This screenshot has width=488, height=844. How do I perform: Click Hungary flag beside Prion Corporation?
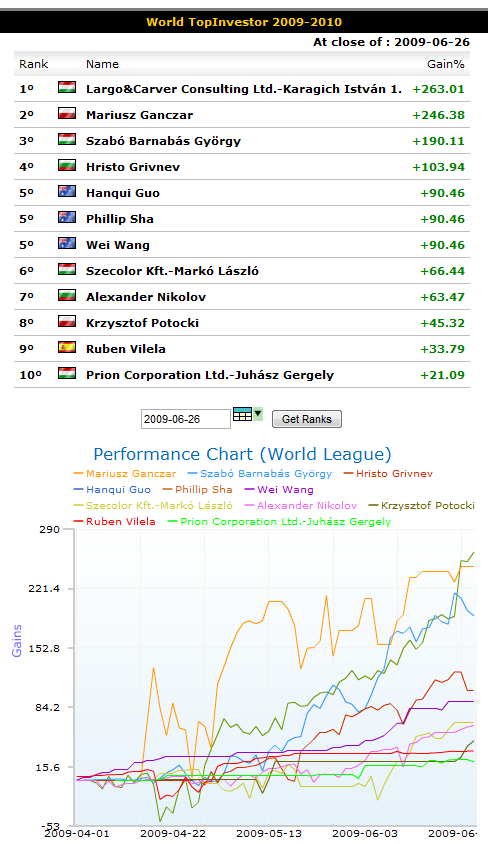click(67, 372)
